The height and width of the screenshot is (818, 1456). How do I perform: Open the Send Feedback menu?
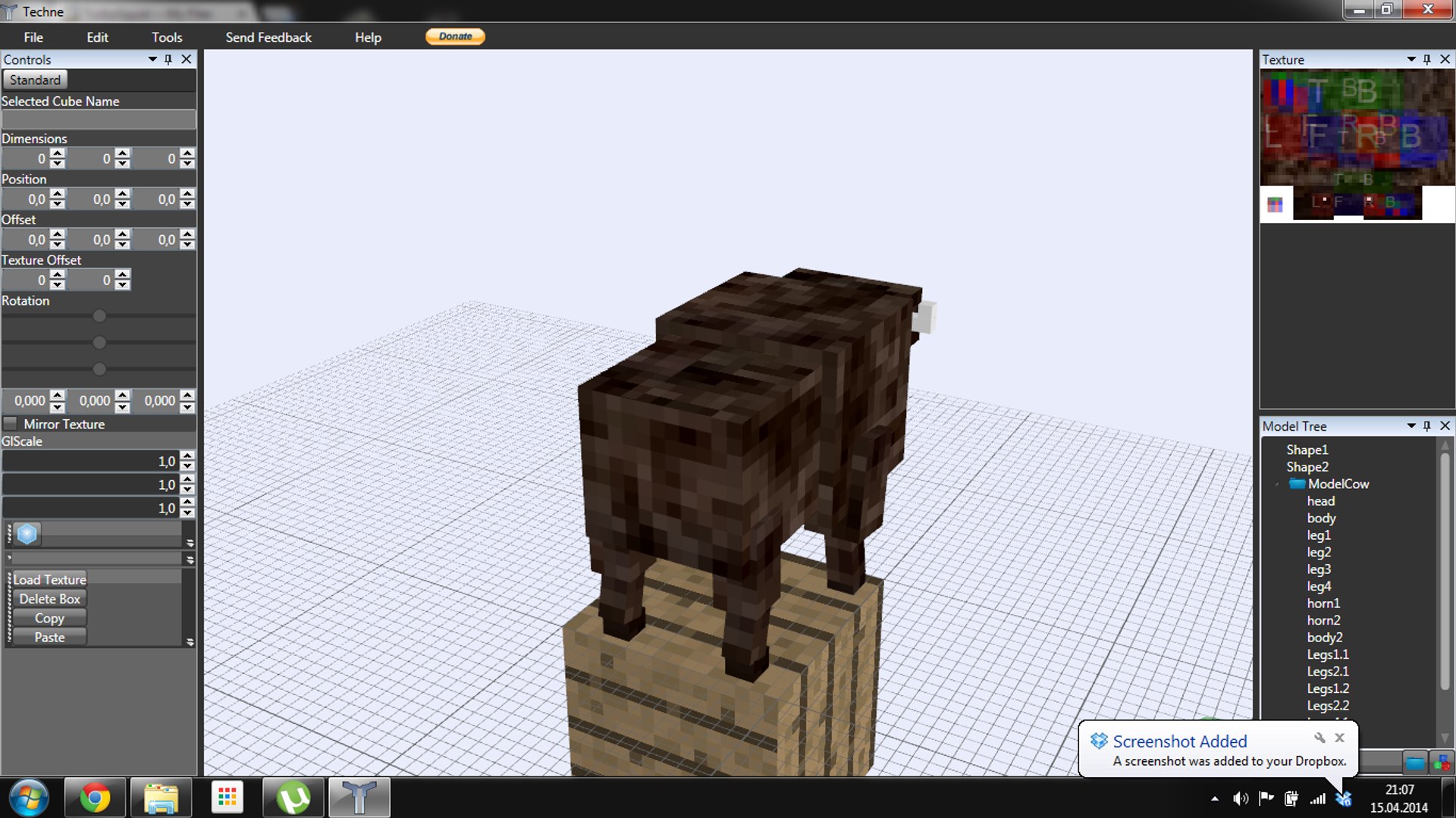[268, 37]
